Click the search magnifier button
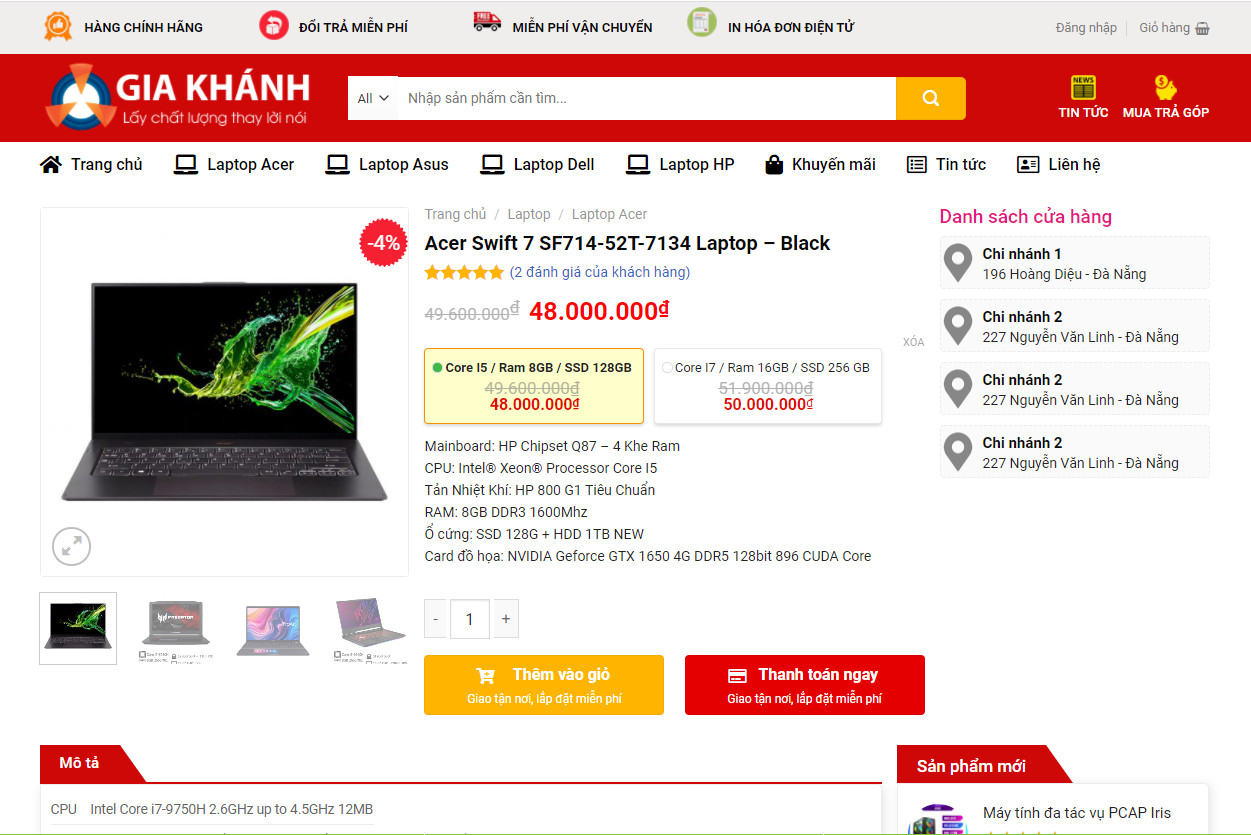 [930, 98]
